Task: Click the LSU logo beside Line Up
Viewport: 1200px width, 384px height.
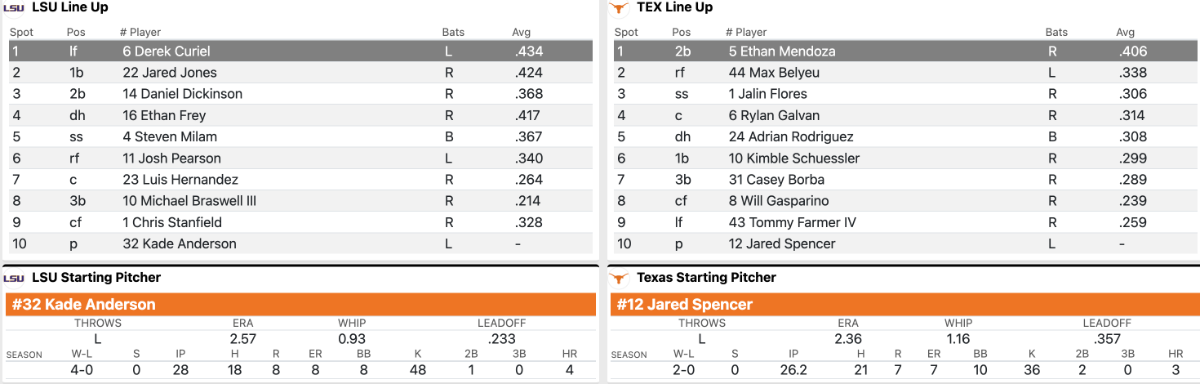Action: click(x=15, y=8)
